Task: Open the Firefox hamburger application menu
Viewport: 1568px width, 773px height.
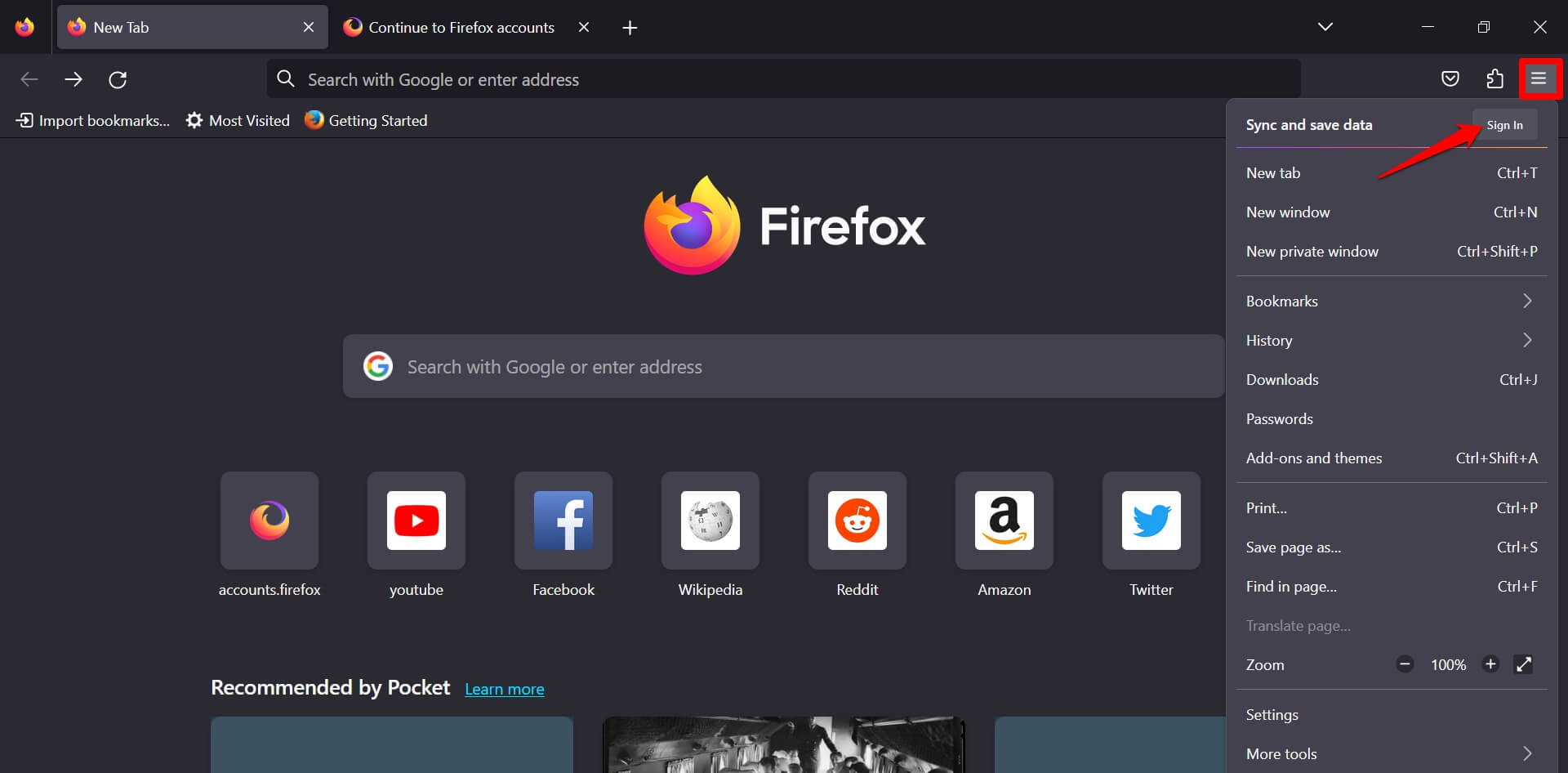Action: 1539,78
